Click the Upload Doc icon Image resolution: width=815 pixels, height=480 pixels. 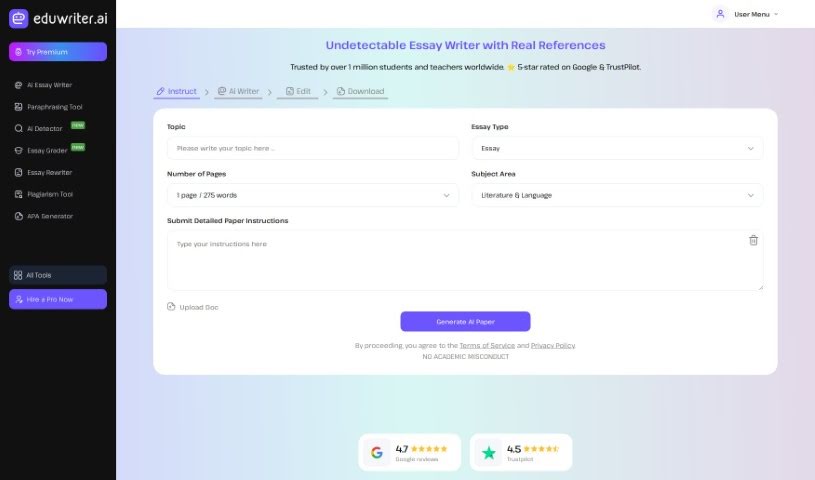(171, 306)
